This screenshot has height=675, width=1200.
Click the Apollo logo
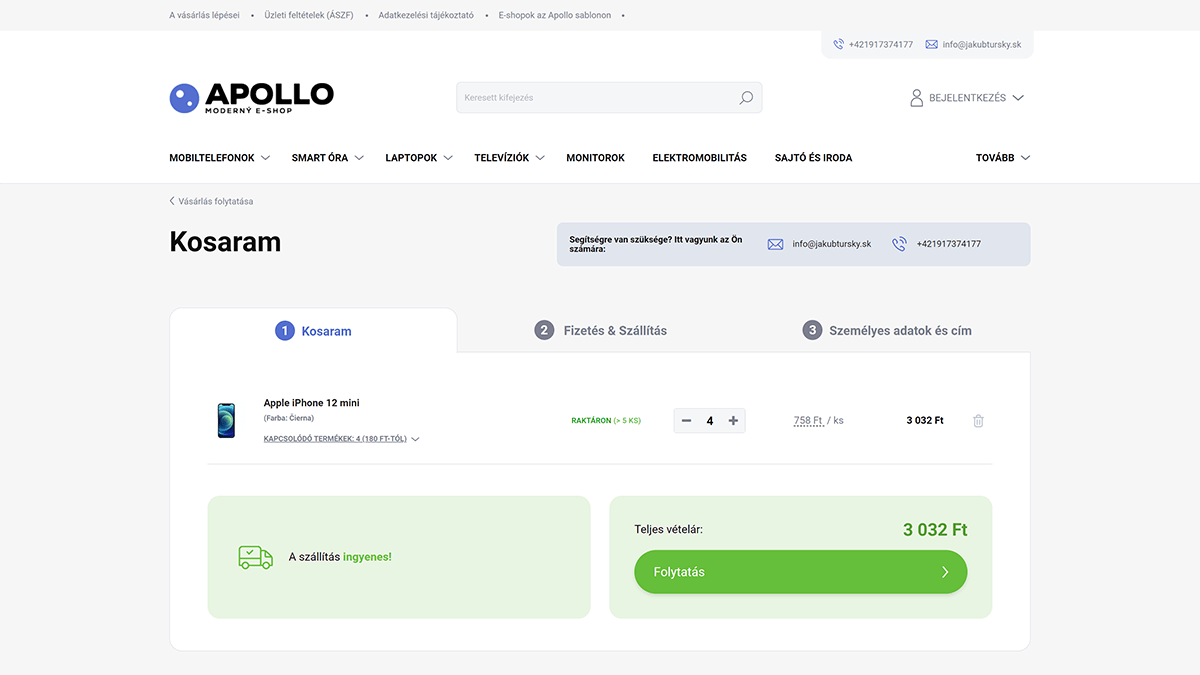pyautogui.click(x=251, y=98)
